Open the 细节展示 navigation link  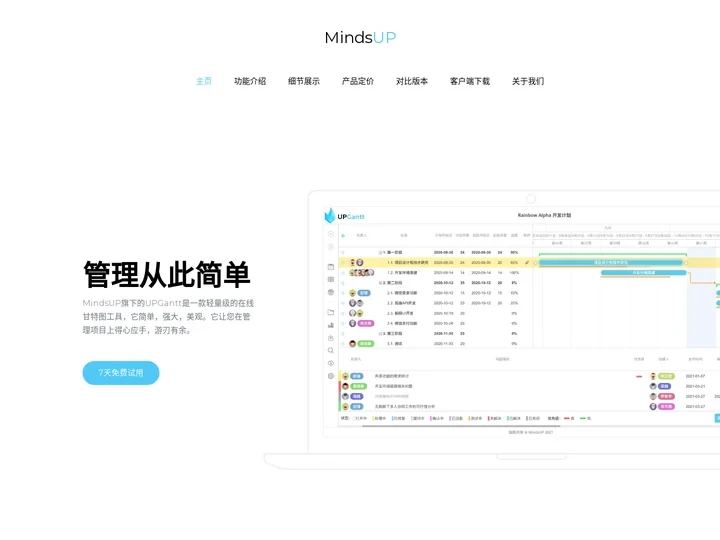click(x=304, y=81)
